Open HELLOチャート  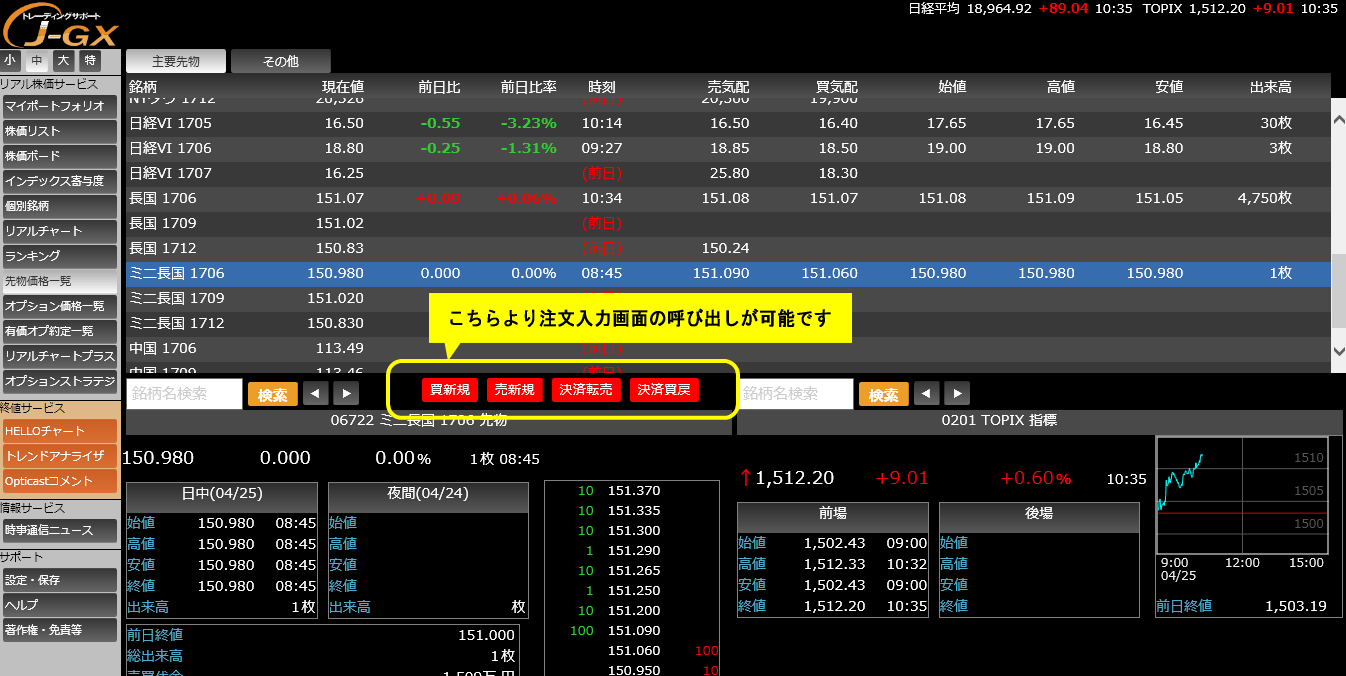coord(60,431)
